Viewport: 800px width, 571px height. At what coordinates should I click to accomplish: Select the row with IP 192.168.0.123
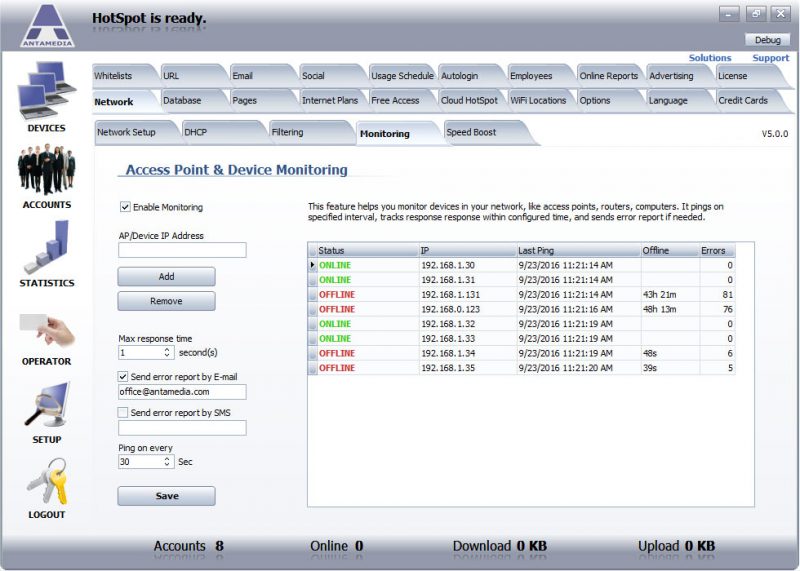pyautogui.click(x=521, y=309)
